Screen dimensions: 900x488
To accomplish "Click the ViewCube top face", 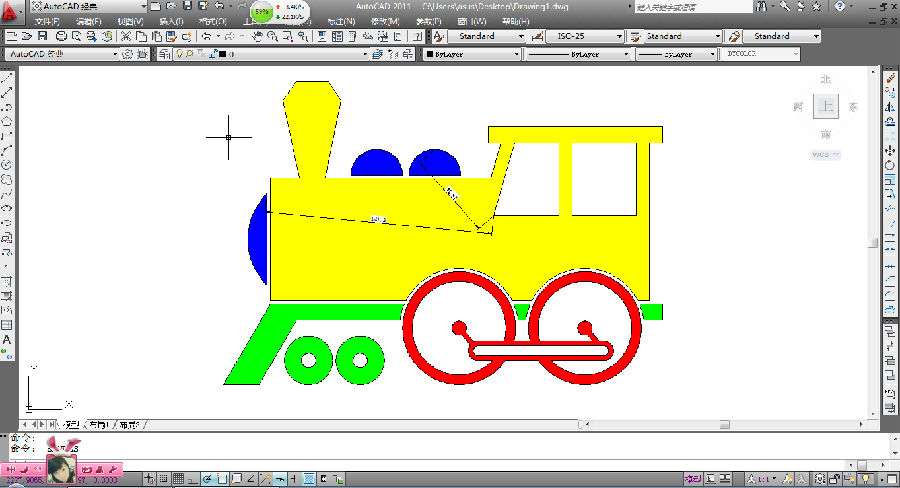I will (x=825, y=106).
